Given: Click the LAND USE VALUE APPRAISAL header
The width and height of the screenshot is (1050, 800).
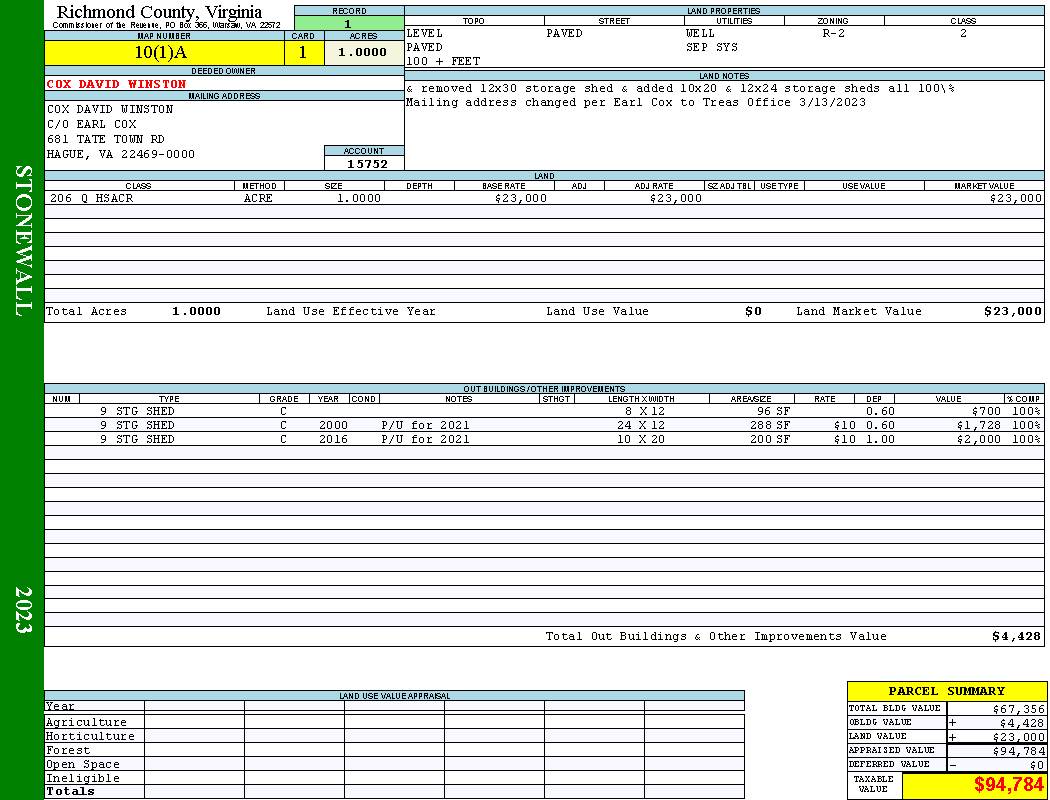Looking at the screenshot, I should [394, 696].
